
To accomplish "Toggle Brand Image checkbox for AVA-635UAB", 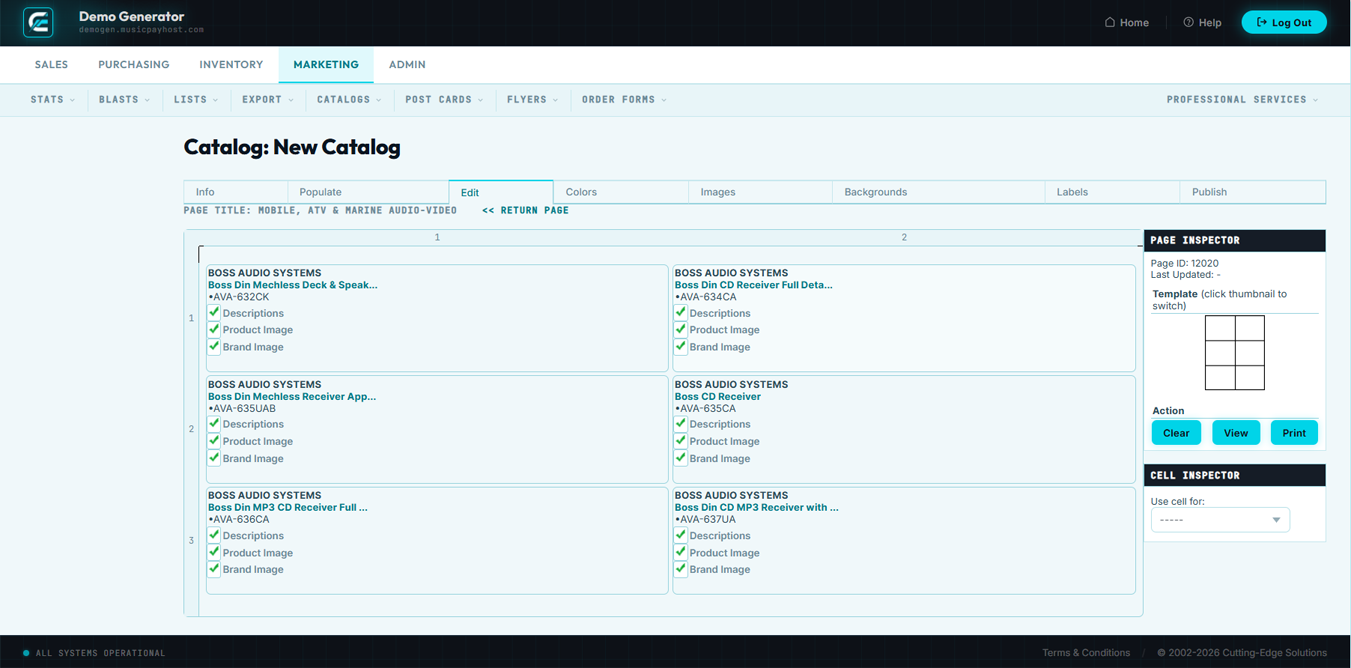I will tap(214, 458).
